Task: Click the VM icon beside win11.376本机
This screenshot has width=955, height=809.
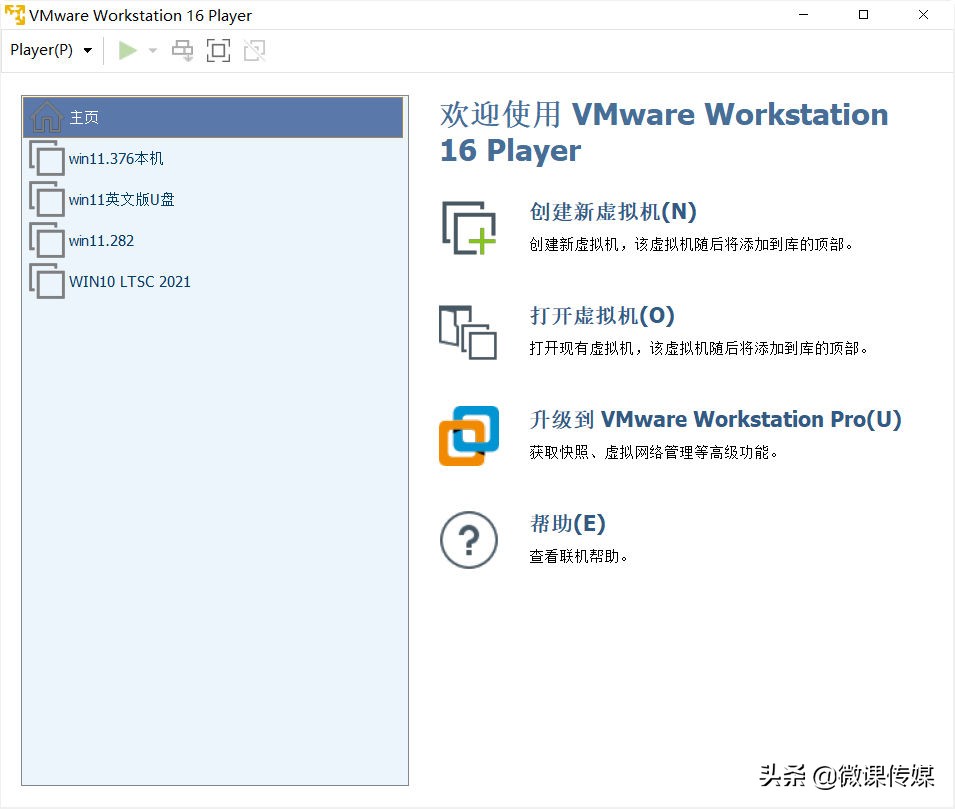Action: (46, 158)
